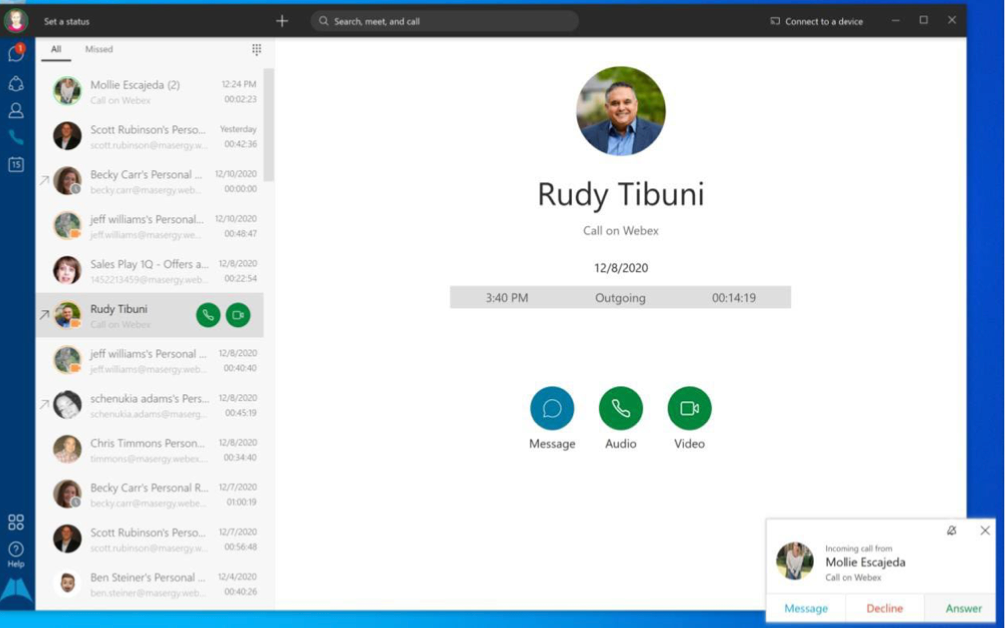Viewport: 1006px width, 628px height.
Task: Click the Webex logo at sidebar bottom
Action: click(16, 591)
